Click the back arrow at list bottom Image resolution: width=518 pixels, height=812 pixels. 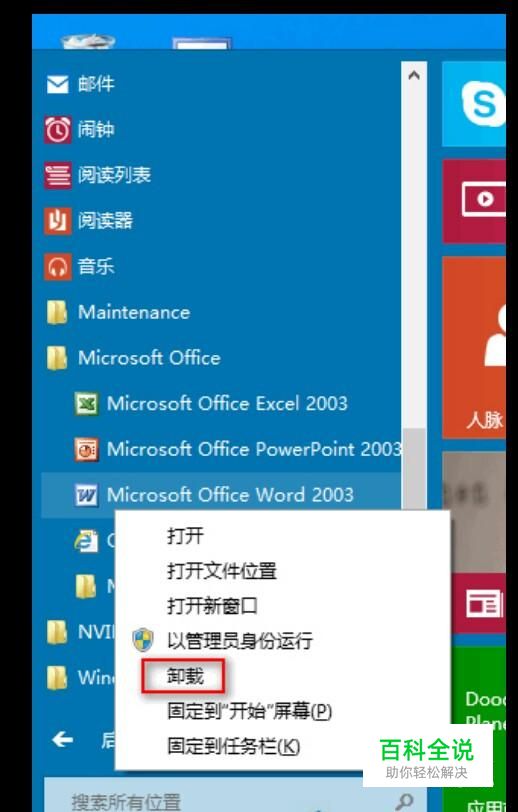(x=62, y=740)
